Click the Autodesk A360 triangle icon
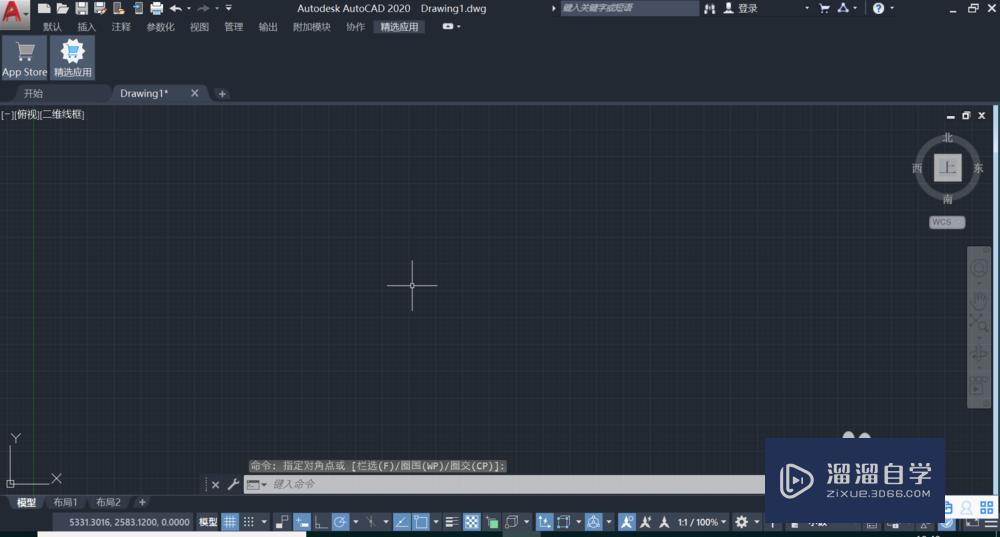Image resolution: width=1000 pixels, height=537 pixels. click(843, 8)
